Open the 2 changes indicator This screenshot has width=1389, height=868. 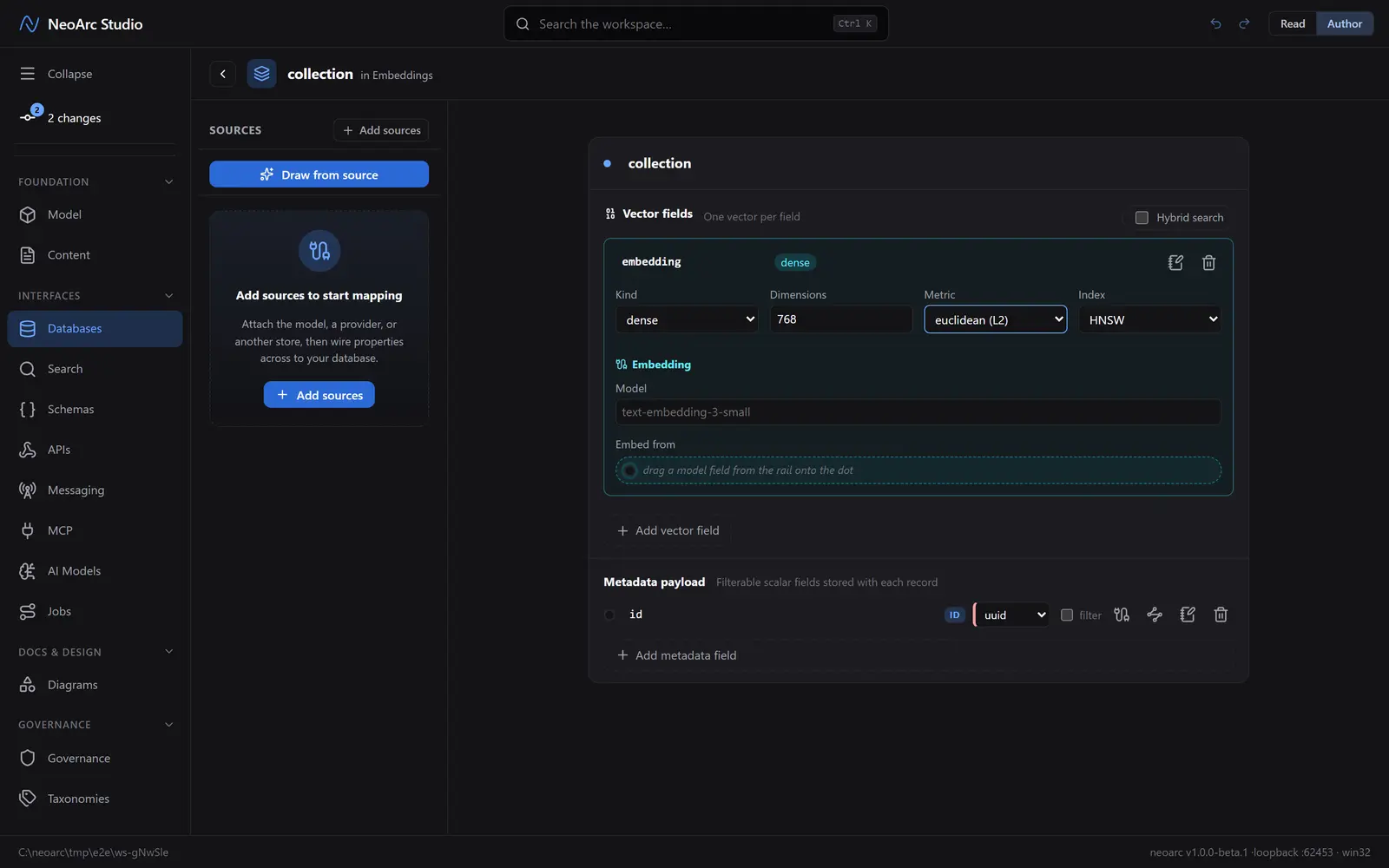61,117
